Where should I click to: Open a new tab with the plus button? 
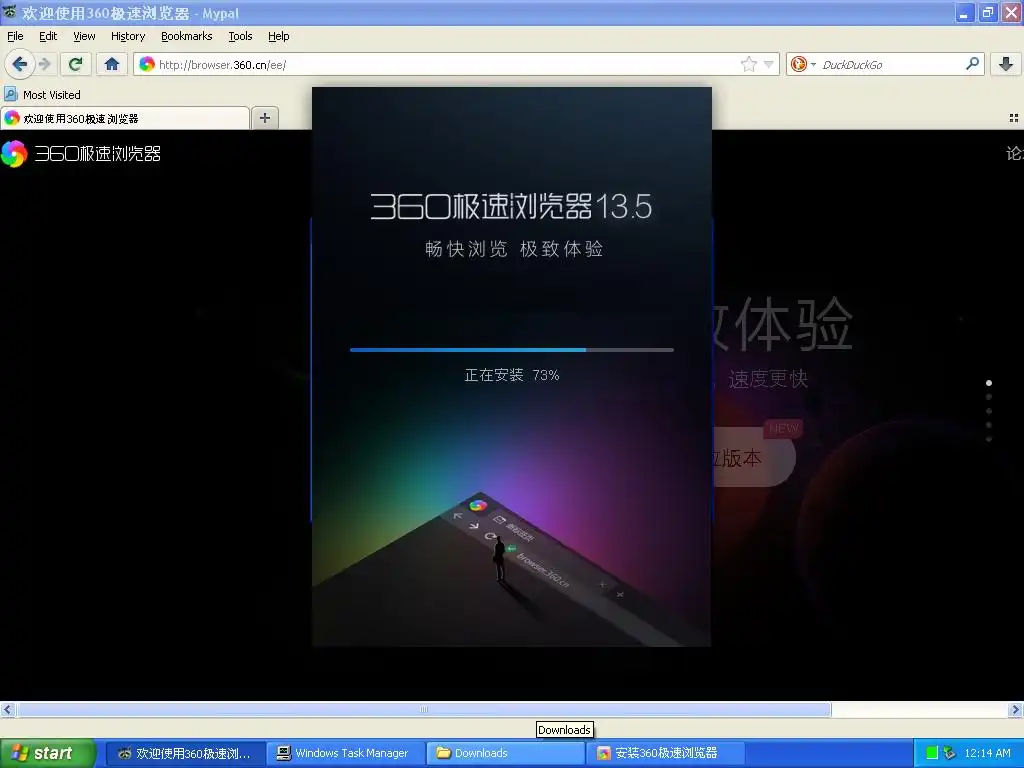[264, 118]
